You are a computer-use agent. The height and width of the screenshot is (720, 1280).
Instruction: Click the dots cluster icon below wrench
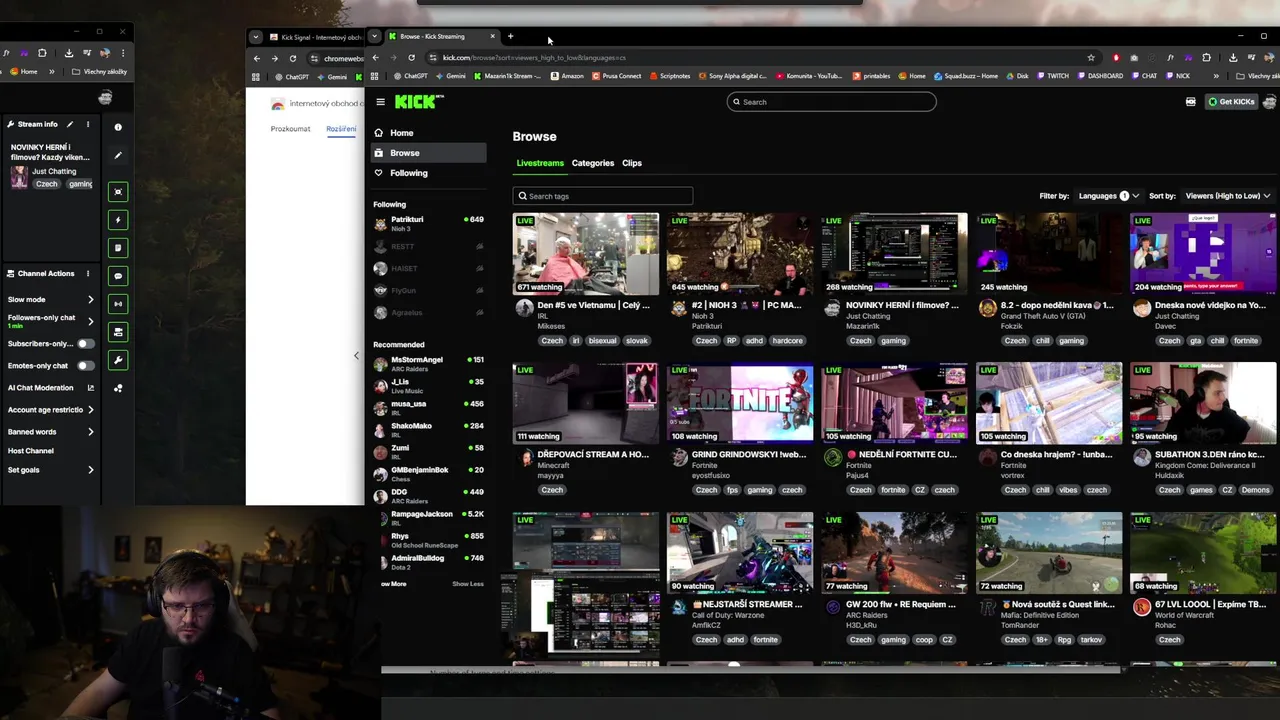[118, 388]
